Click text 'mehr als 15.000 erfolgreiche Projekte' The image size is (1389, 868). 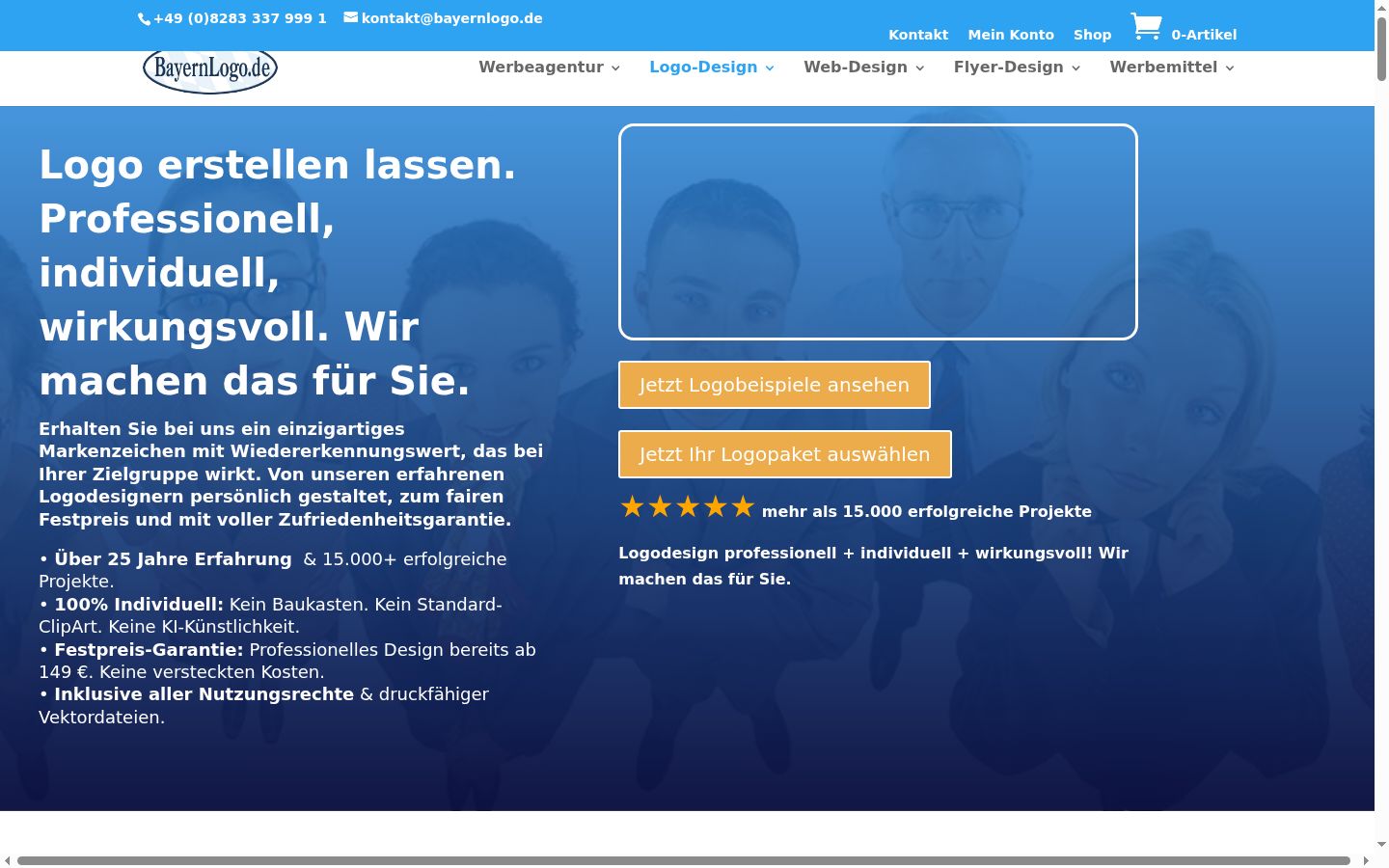927,511
